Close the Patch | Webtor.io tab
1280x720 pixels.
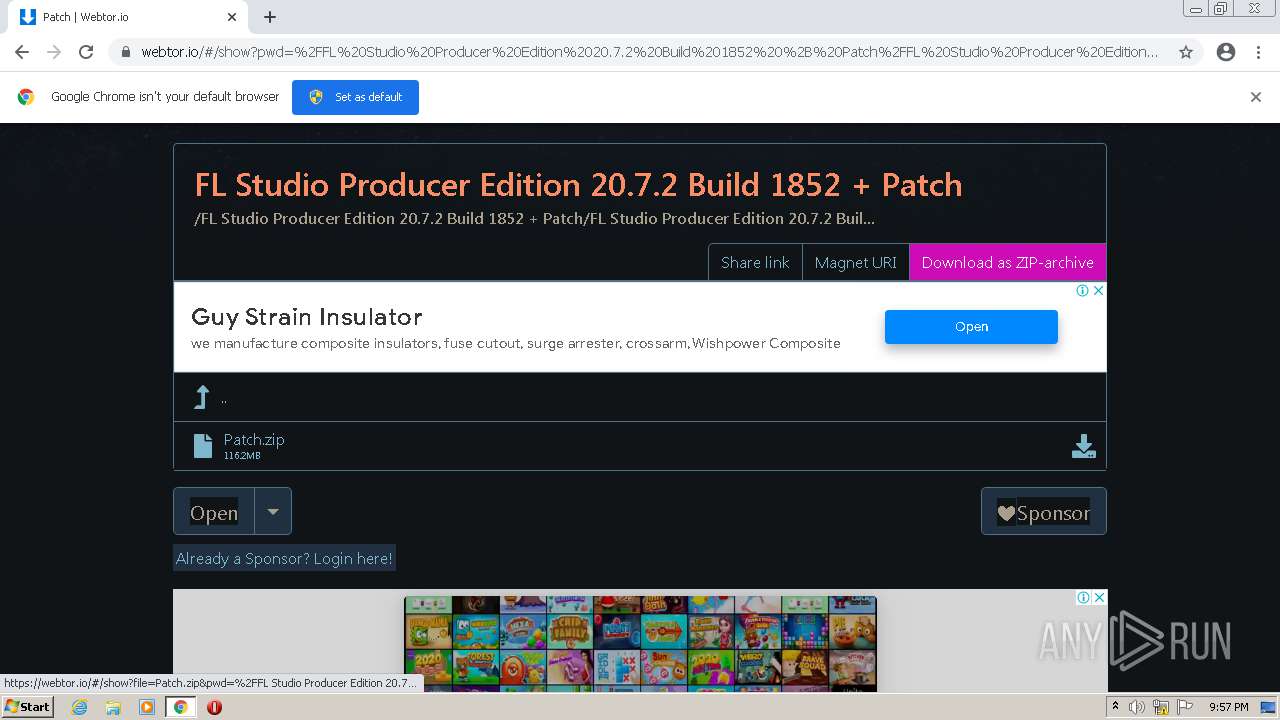point(232,17)
